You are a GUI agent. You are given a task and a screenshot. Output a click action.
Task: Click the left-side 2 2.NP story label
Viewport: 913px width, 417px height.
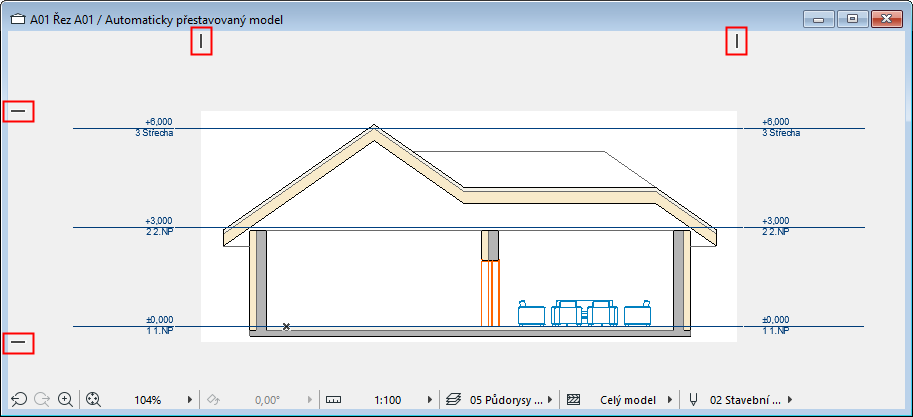tap(158, 232)
